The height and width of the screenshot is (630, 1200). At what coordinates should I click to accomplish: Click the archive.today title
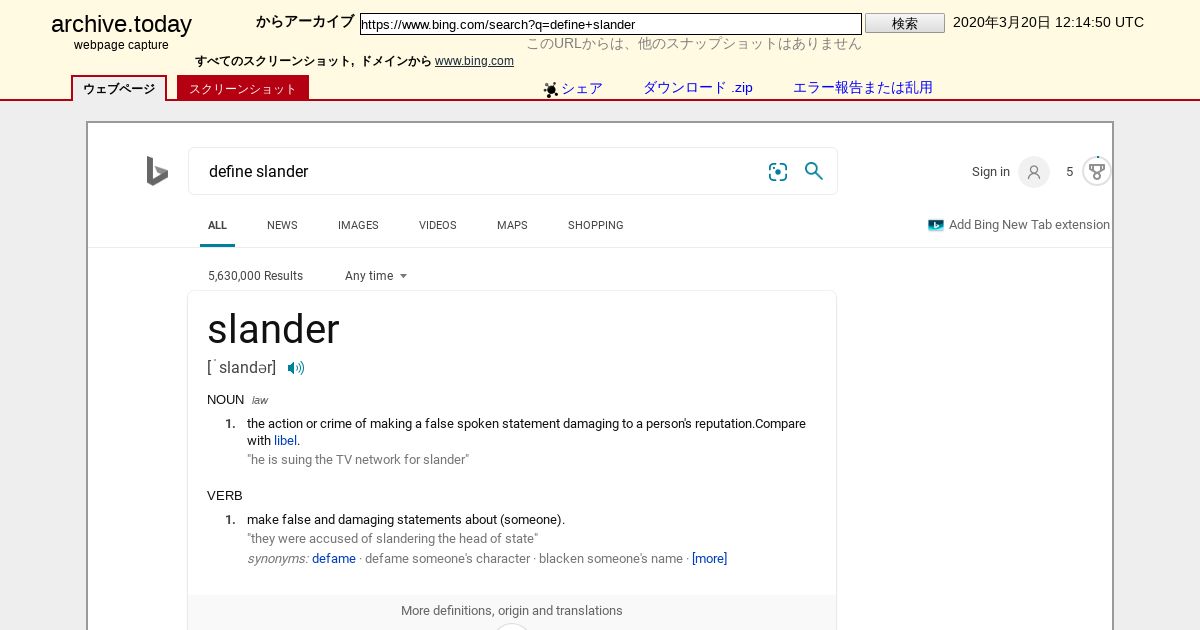(x=121, y=25)
